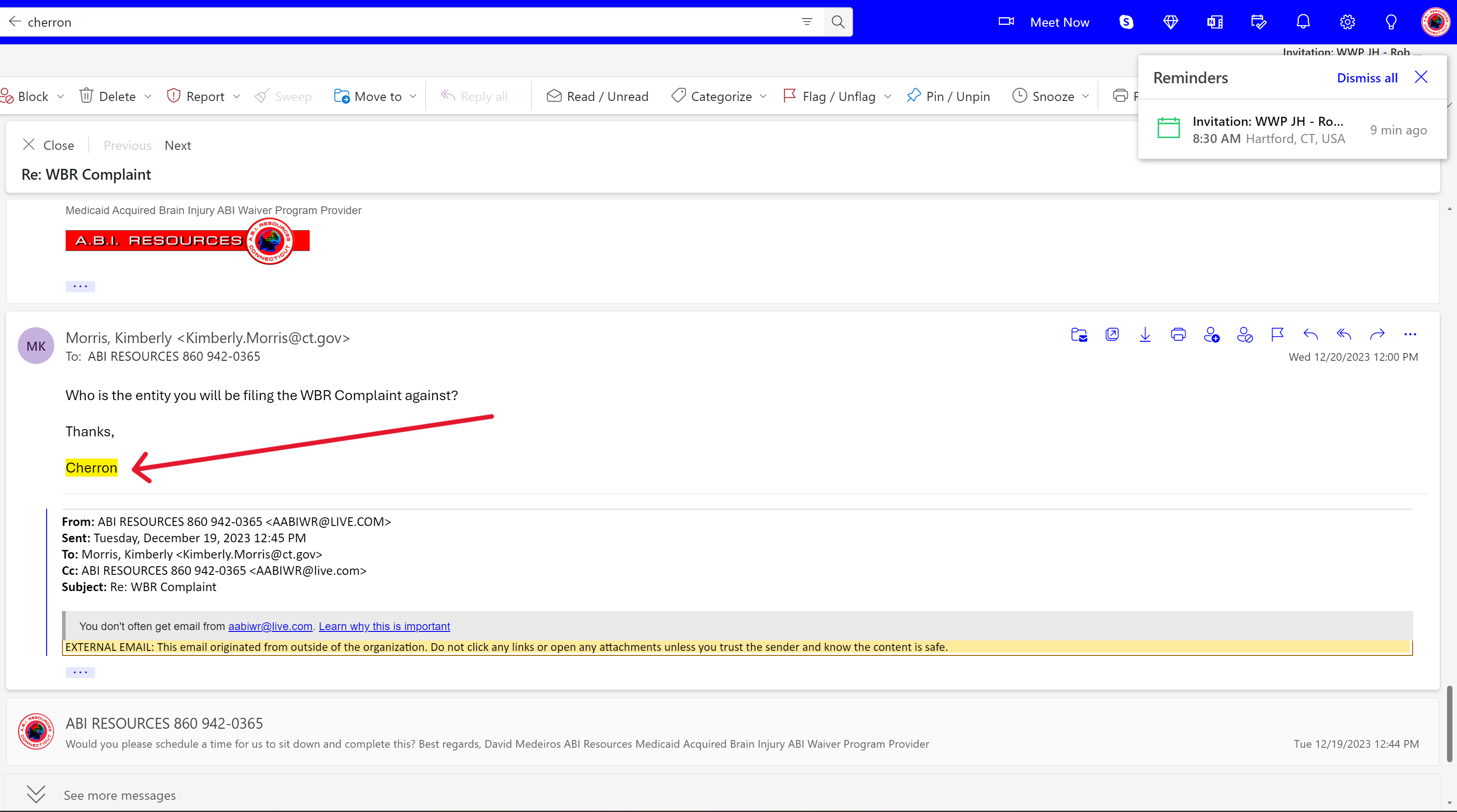The height and width of the screenshot is (812, 1457).
Task: Reply all on Kimberly Morris's message
Action: pos(1344,334)
